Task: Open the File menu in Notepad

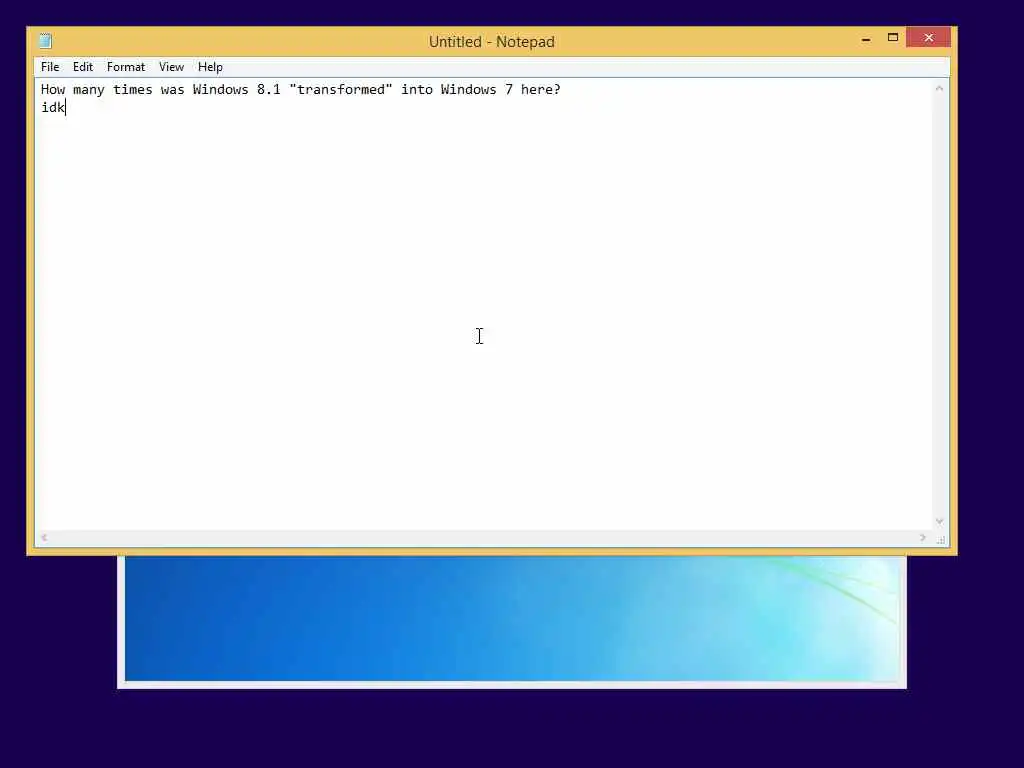Action: click(x=50, y=67)
